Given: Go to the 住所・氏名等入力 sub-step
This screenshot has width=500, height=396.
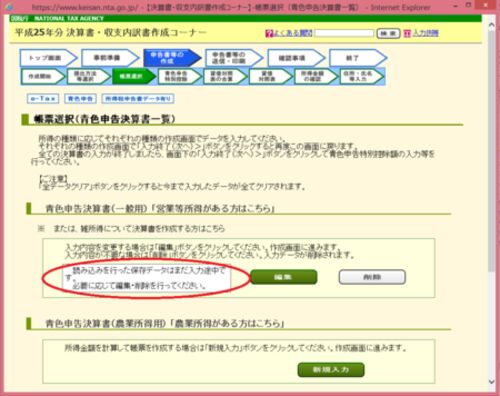Looking at the screenshot, I should click(x=362, y=76).
